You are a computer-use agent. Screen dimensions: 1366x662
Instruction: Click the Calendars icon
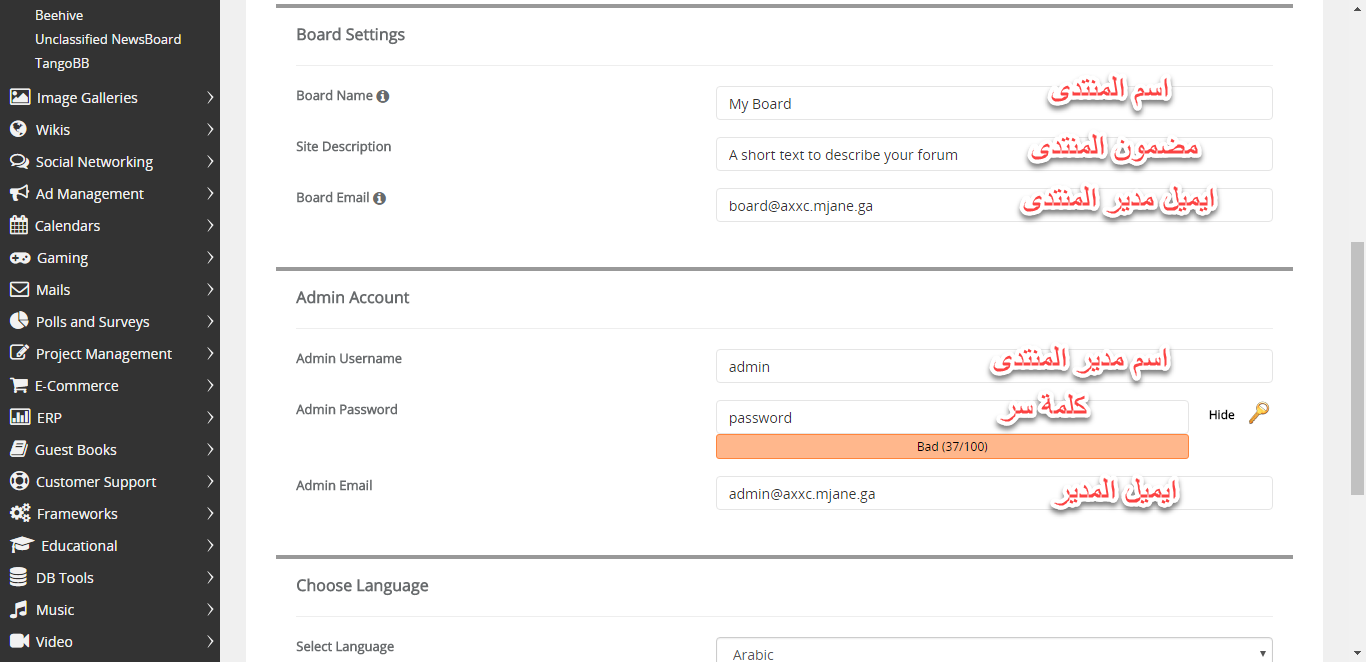coord(18,225)
